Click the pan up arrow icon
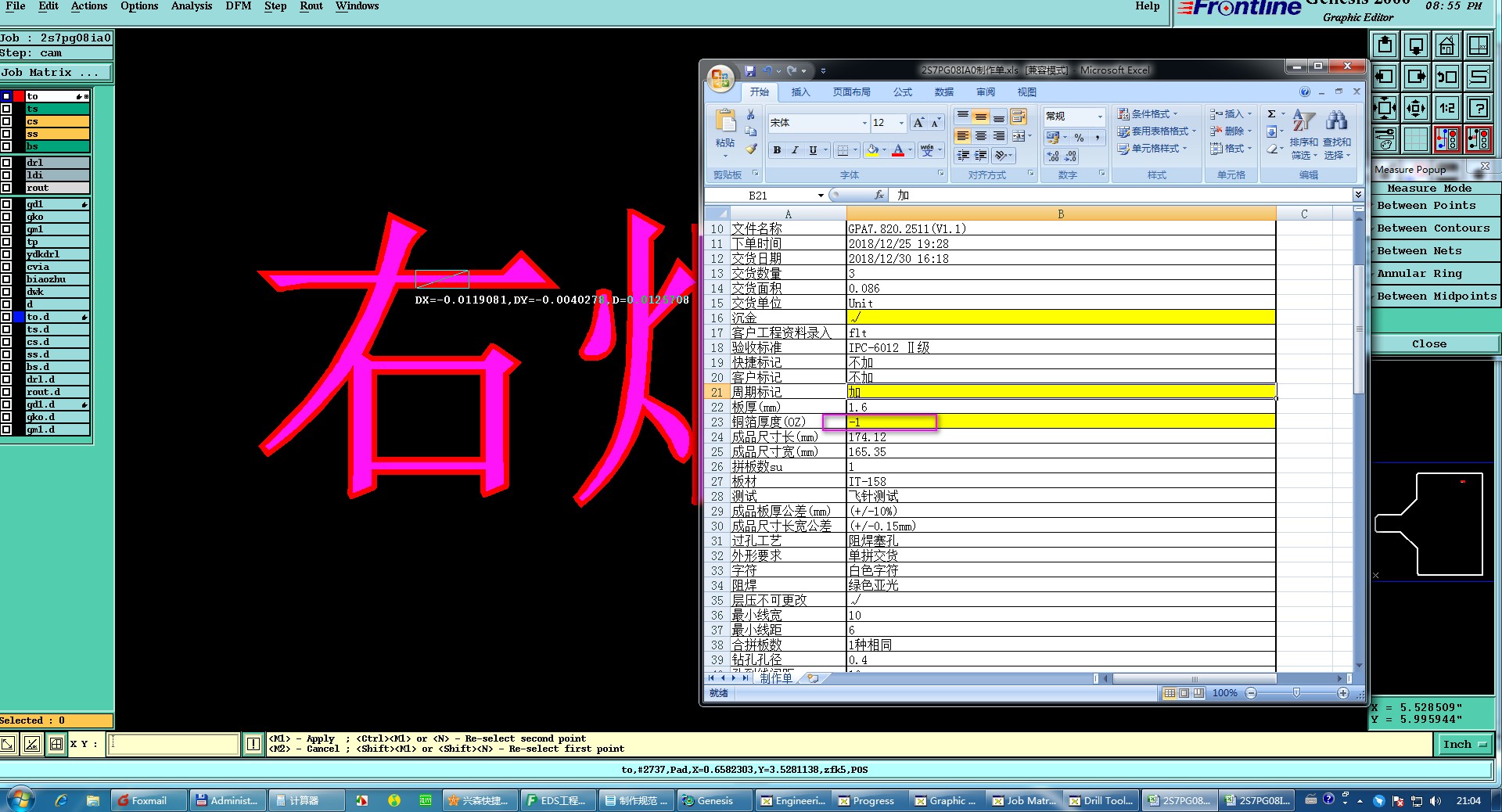1502x812 pixels. (1385, 46)
